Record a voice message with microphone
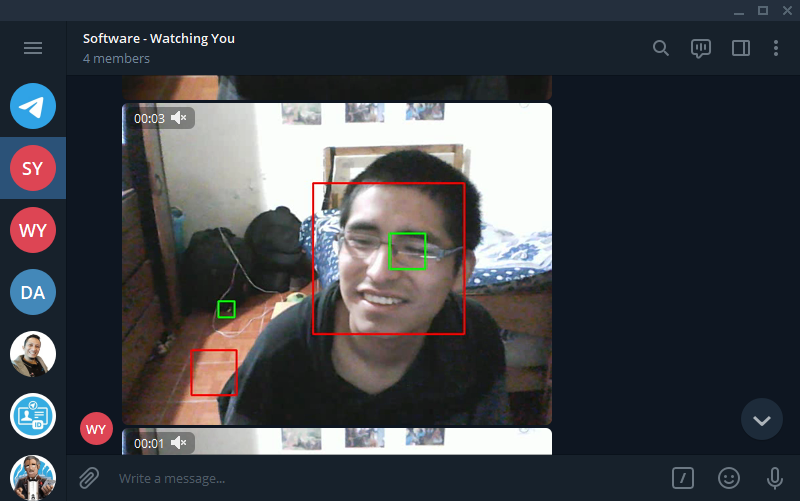The width and height of the screenshot is (800, 501). click(774, 478)
